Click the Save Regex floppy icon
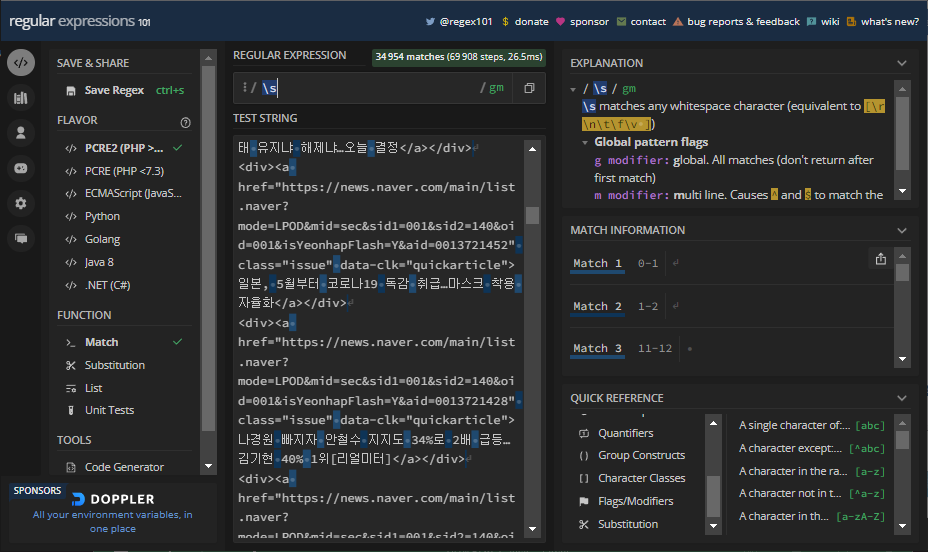This screenshot has height=552, width=928. [x=71, y=91]
